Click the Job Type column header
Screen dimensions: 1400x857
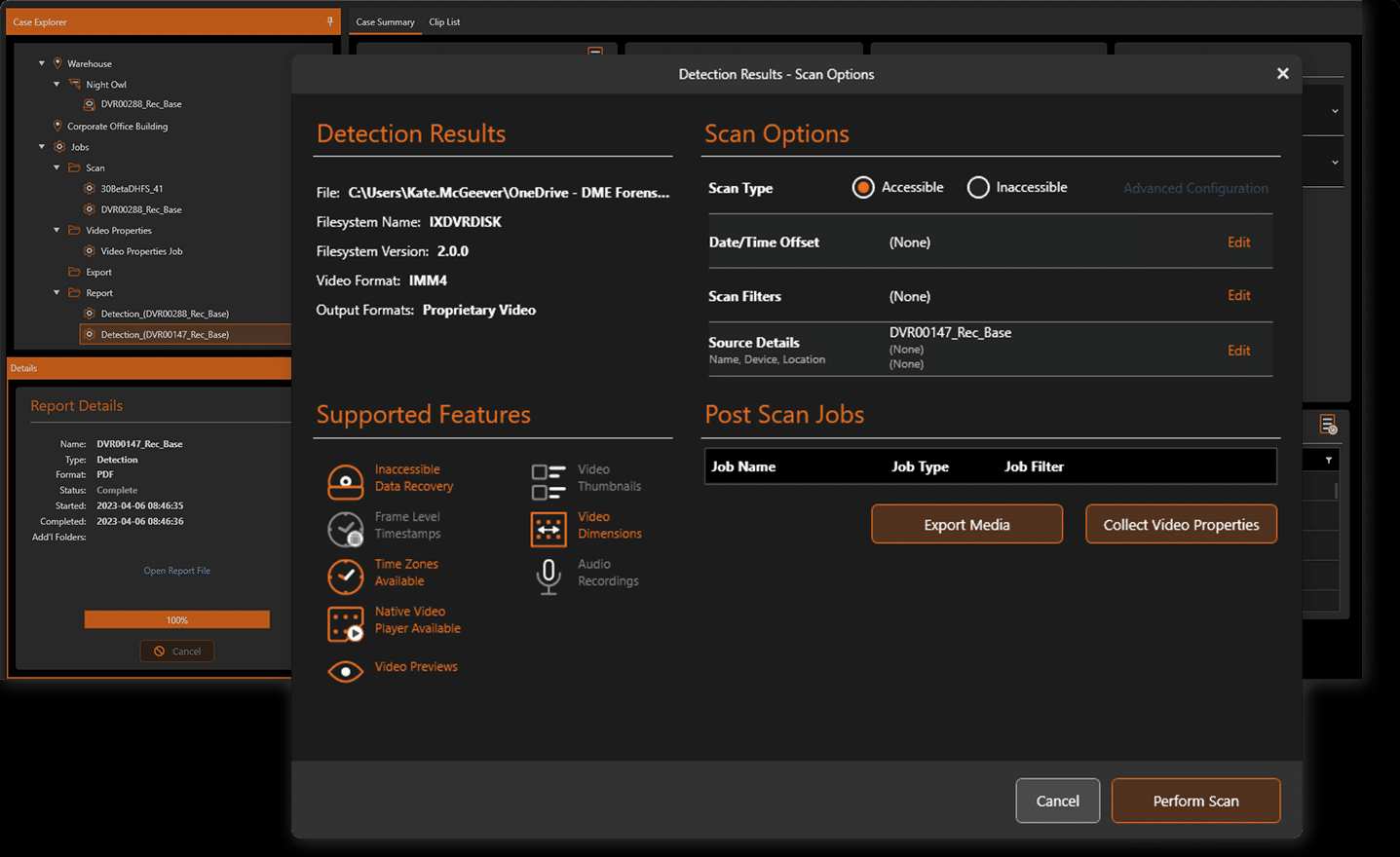click(920, 466)
